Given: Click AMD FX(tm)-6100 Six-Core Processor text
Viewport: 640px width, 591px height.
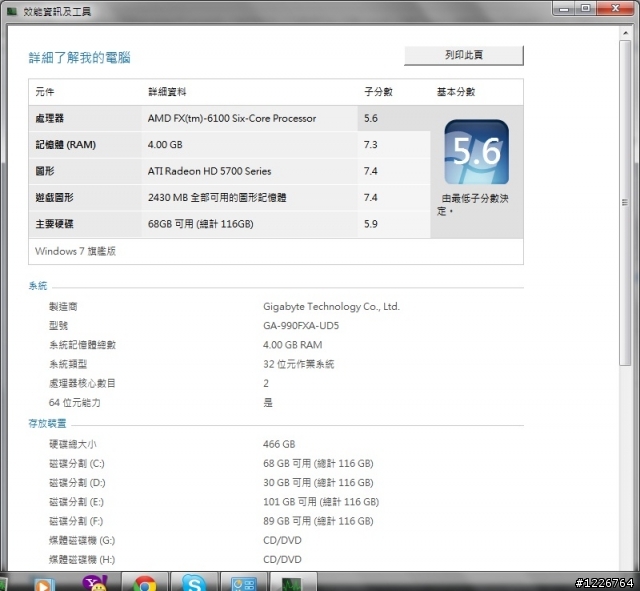Looking at the screenshot, I should (x=232, y=118).
